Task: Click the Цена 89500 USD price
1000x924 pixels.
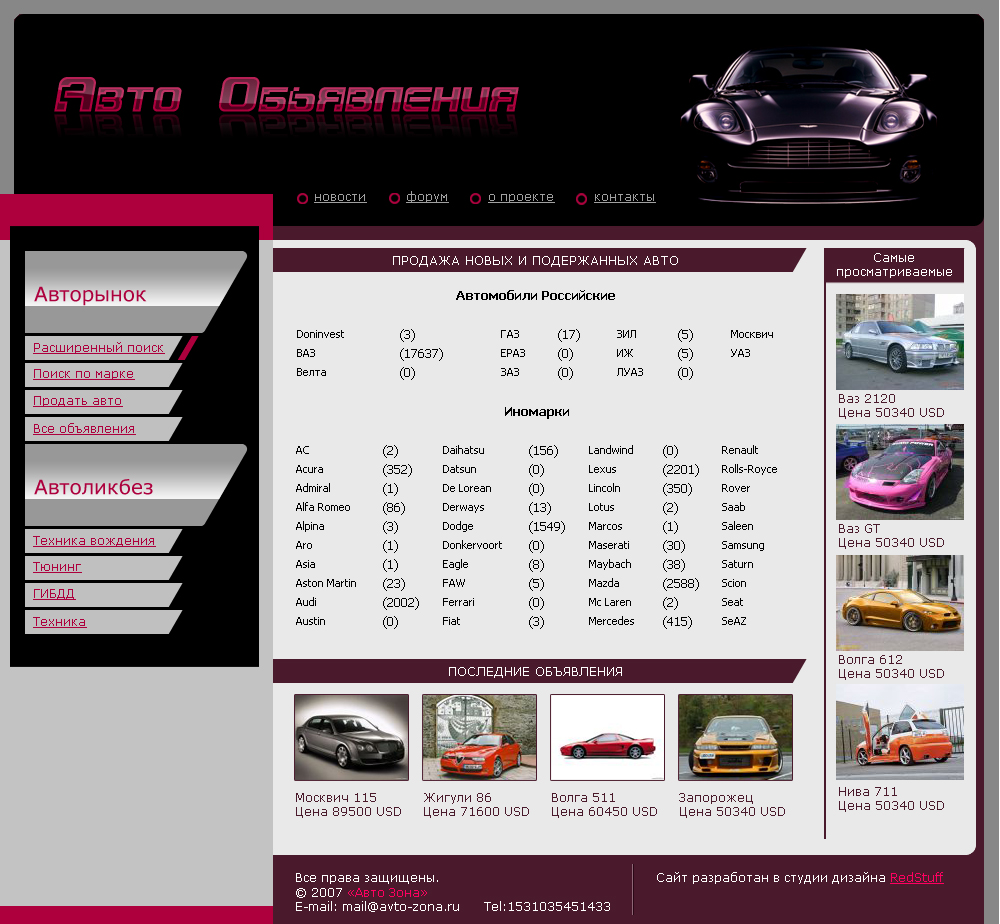Action: [348, 812]
